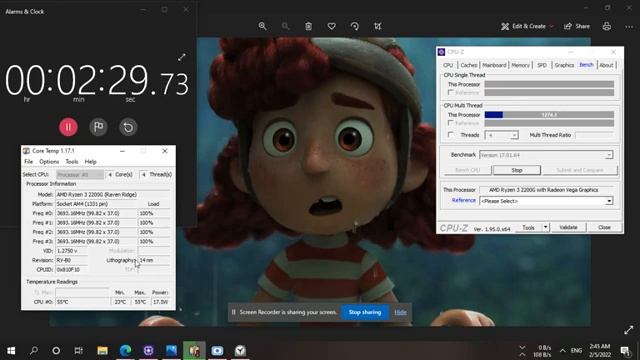Add the photo to favorites
Screen dimensions: 640x360
coord(331,26)
